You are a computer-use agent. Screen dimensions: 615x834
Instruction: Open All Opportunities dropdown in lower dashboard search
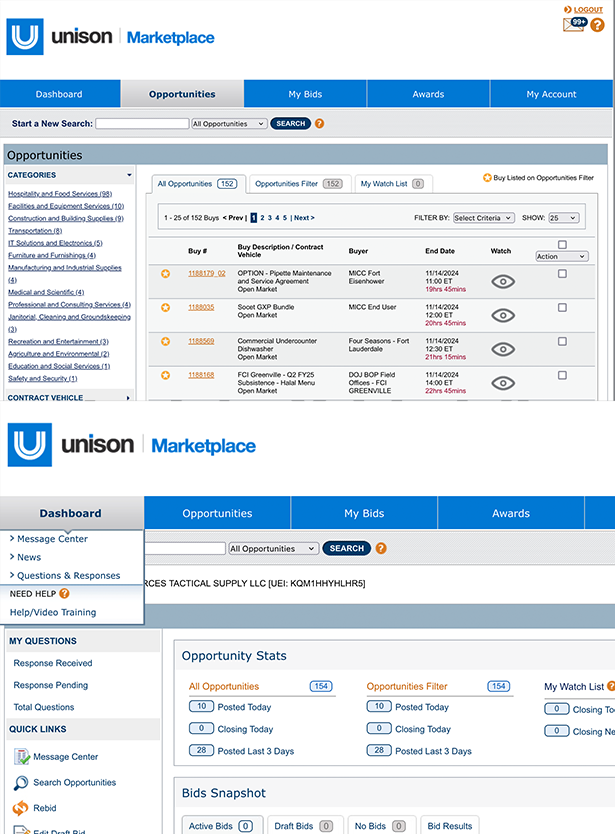point(273,548)
